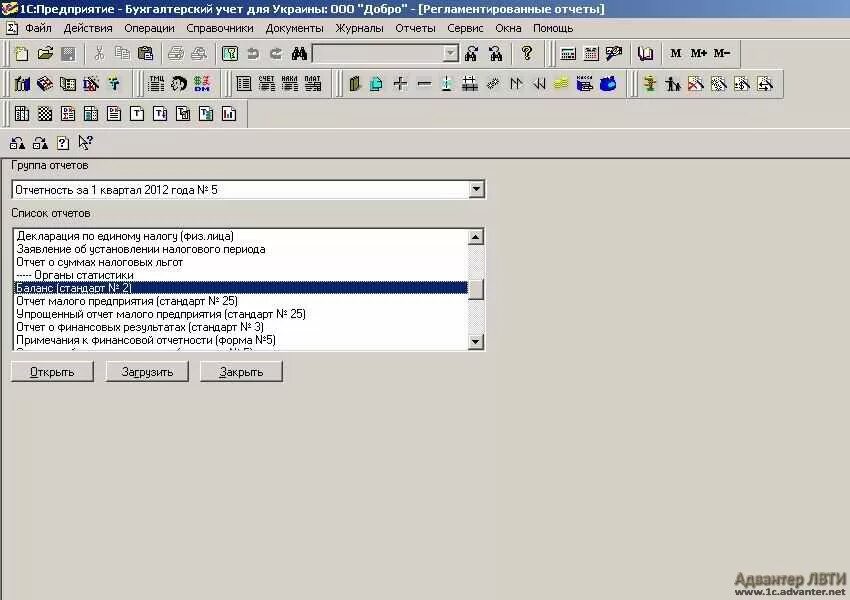Click the M+ memory add button
The width and height of the screenshot is (850, 600).
(698, 53)
